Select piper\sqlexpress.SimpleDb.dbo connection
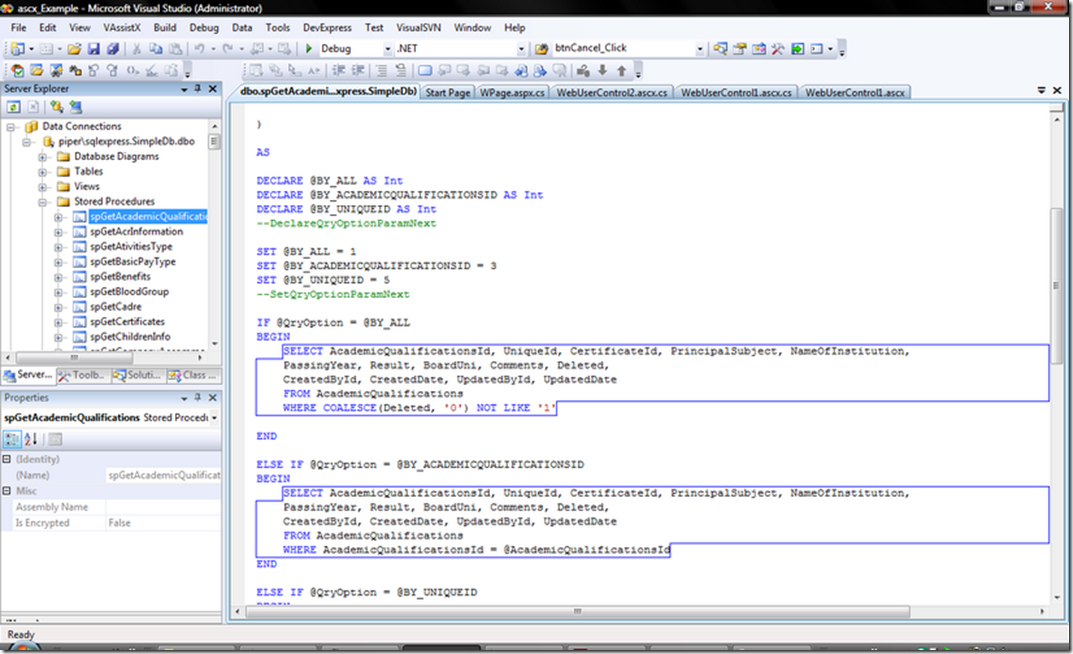 coord(127,142)
